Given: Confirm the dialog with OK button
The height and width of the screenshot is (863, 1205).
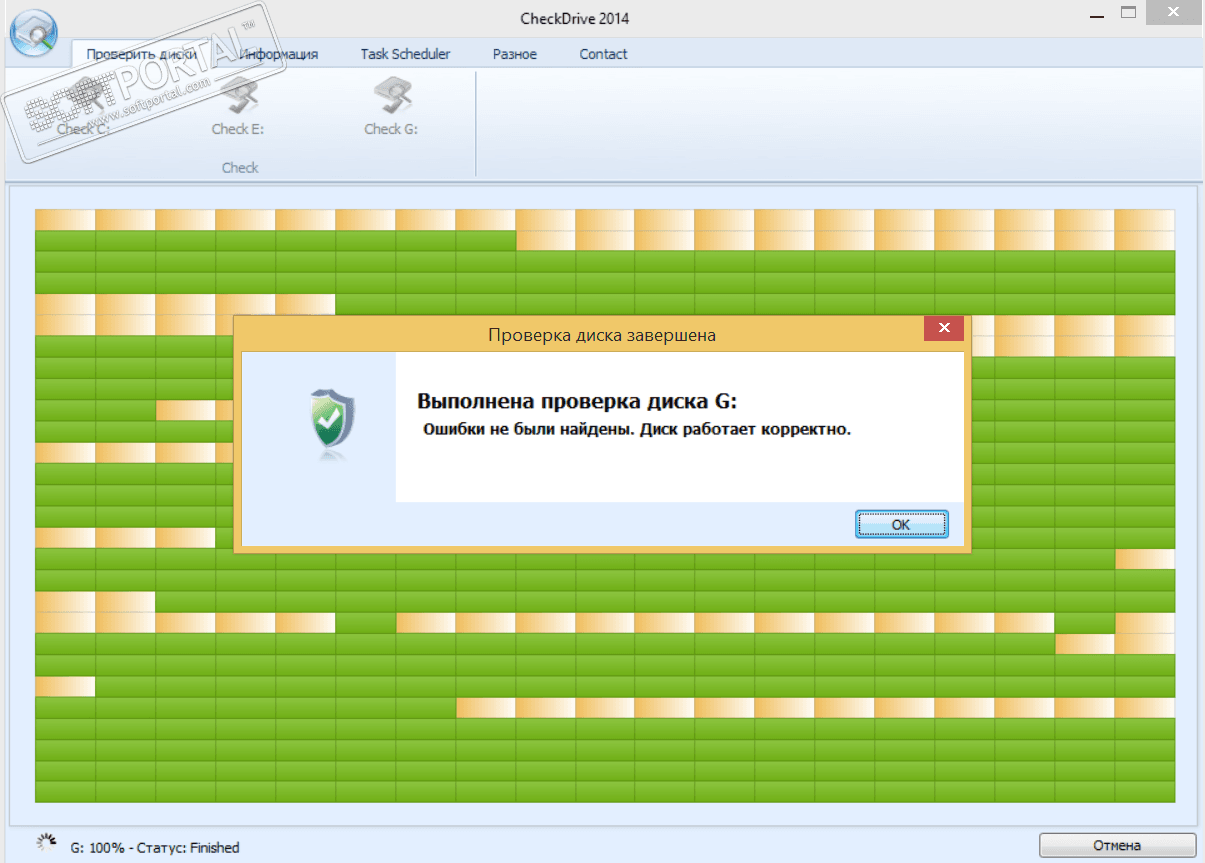Looking at the screenshot, I should pyautogui.click(x=901, y=524).
